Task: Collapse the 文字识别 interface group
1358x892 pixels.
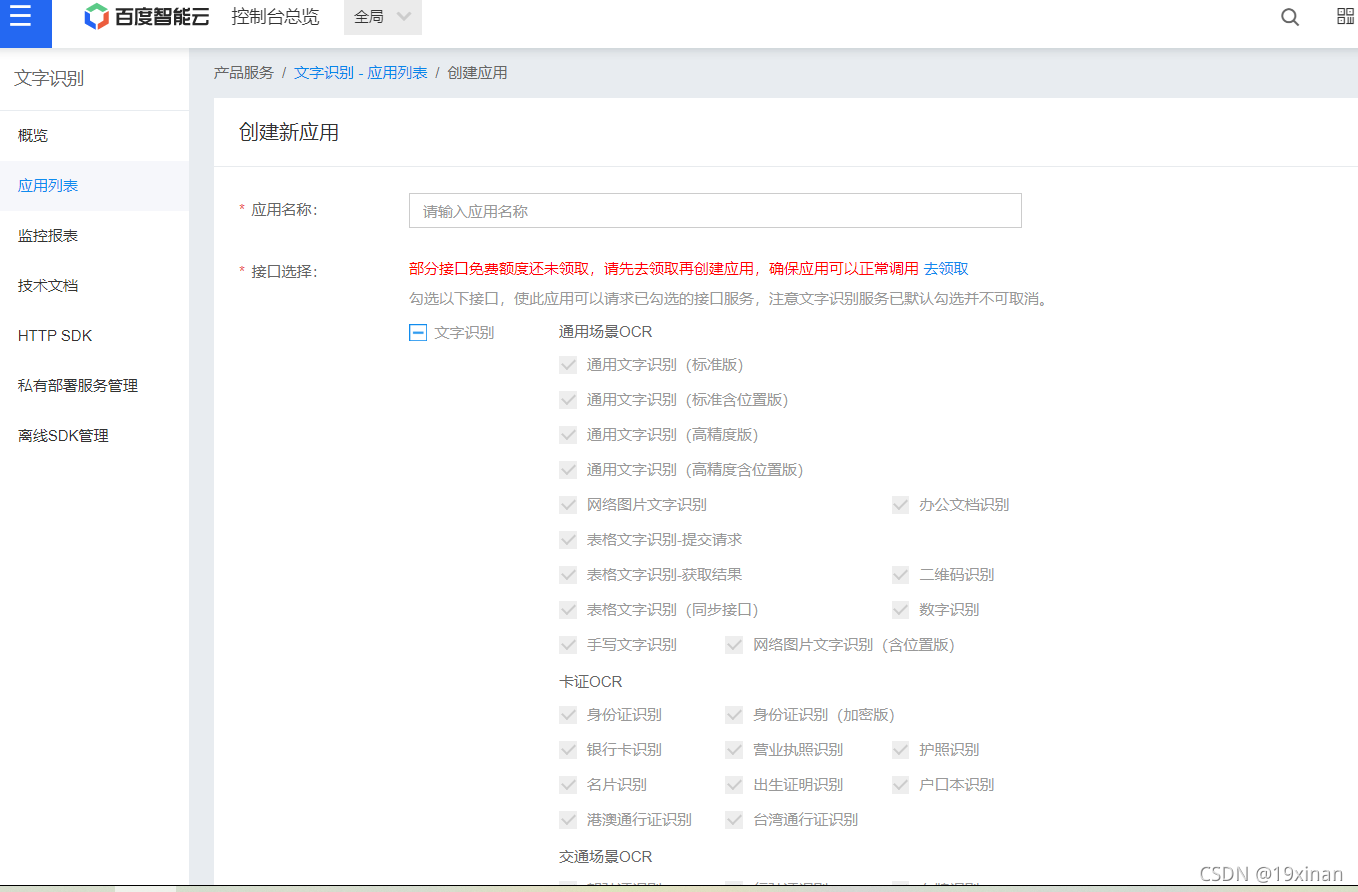Action: tap(418, 332)
